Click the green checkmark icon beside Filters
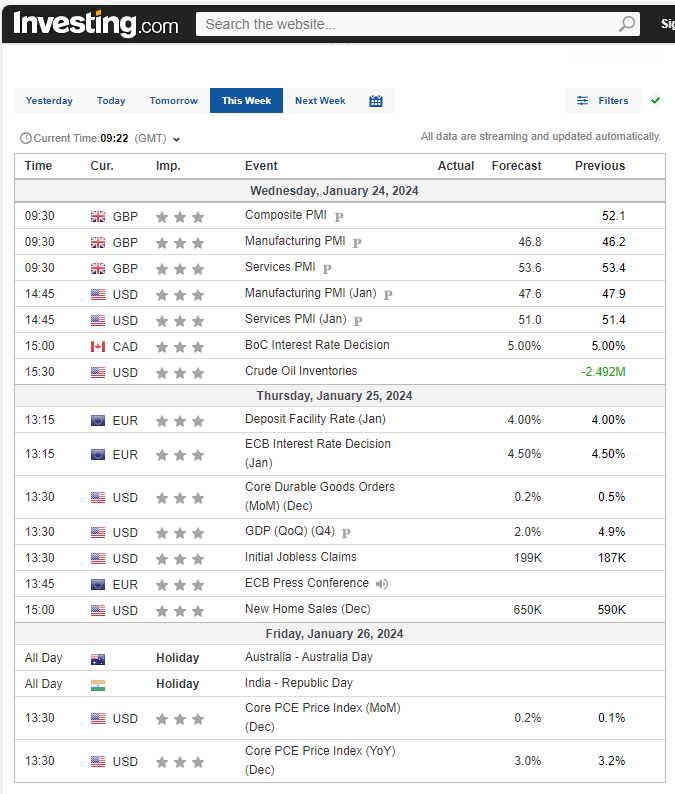Image resolution: width=675 pixels, height=794 pixels. (x=656, y=101)
